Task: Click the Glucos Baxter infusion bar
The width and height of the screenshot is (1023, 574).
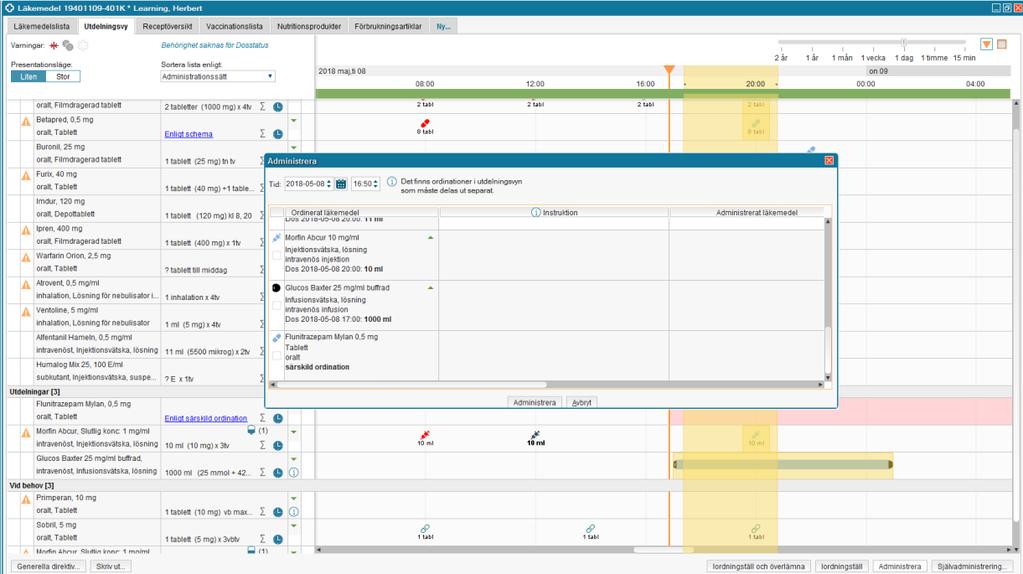Action: (x=782, y=464)
